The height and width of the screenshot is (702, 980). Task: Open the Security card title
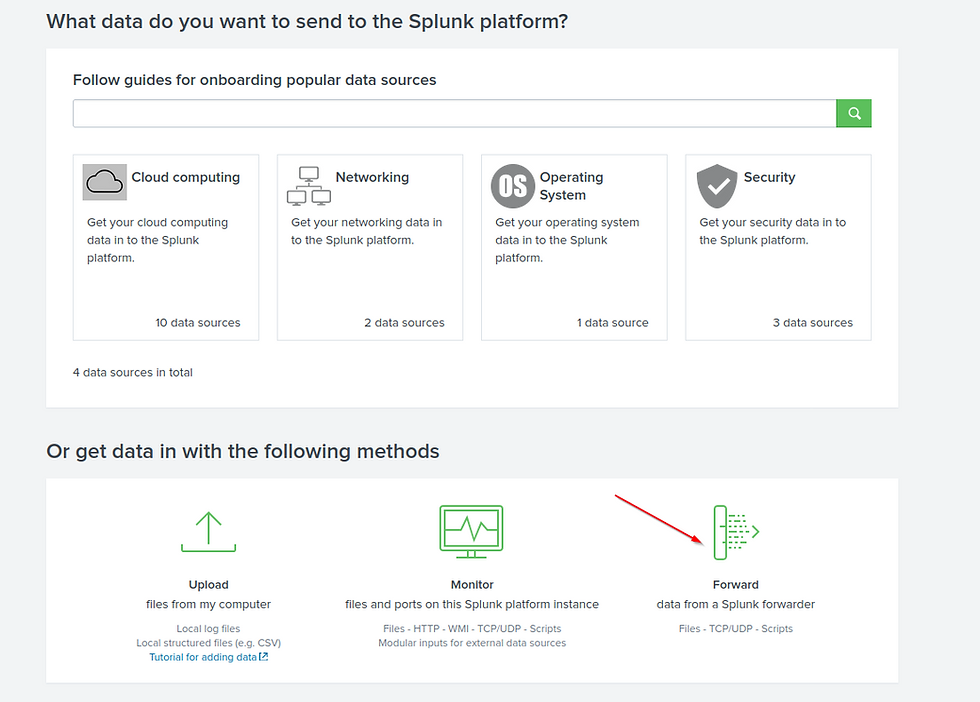[x=769, y=177]
